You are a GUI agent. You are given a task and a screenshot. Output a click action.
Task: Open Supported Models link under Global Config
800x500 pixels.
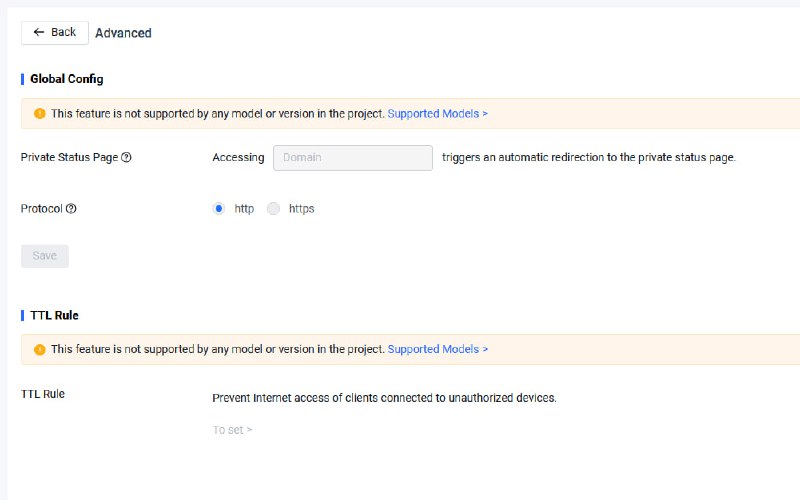click(x=437, y=114)
